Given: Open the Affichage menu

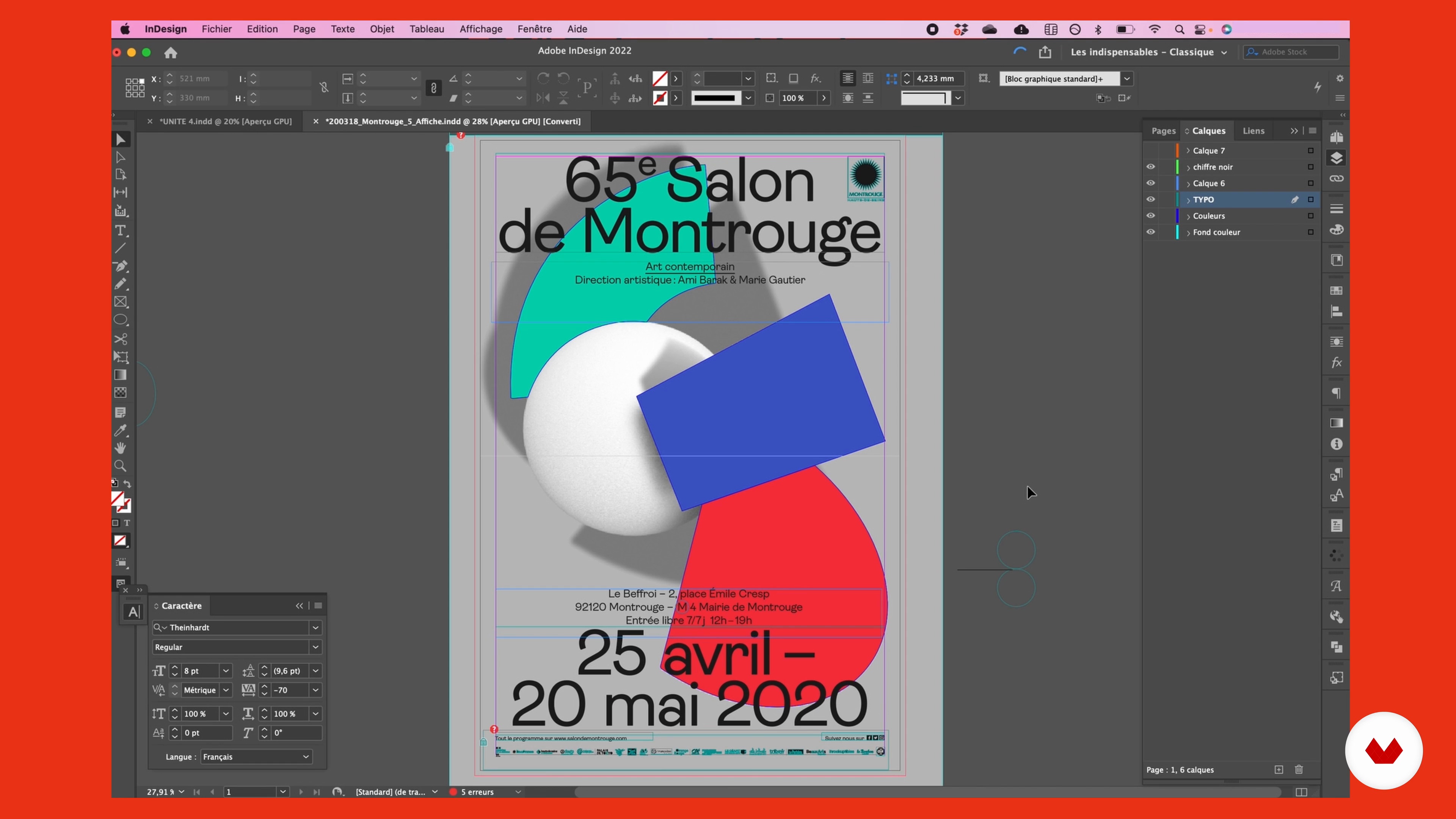Looking at the screenshot, I should (481, 29).
